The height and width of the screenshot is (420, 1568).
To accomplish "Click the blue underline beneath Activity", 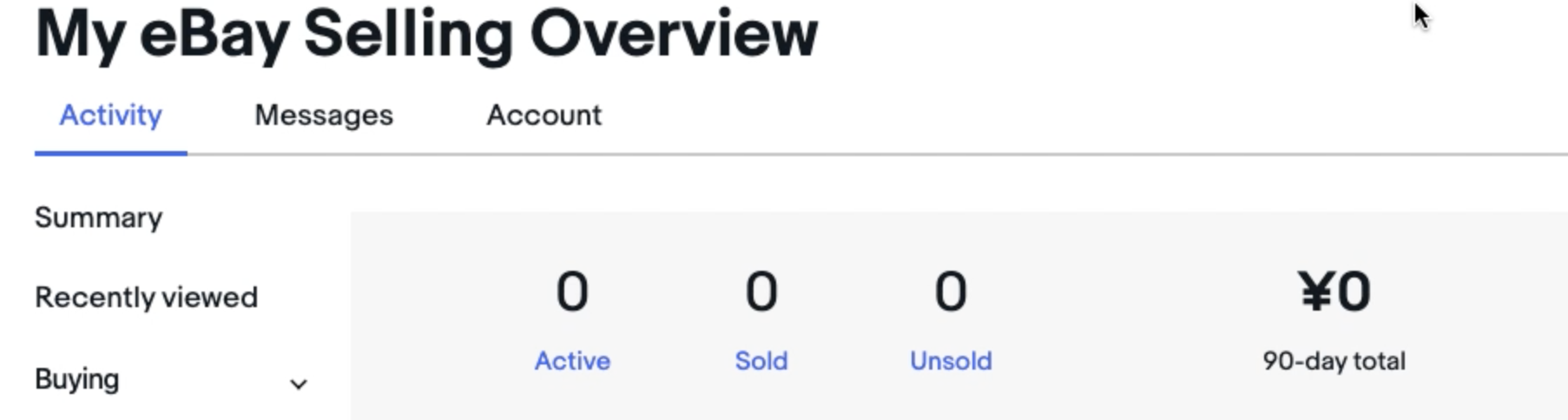I will 110,154.
